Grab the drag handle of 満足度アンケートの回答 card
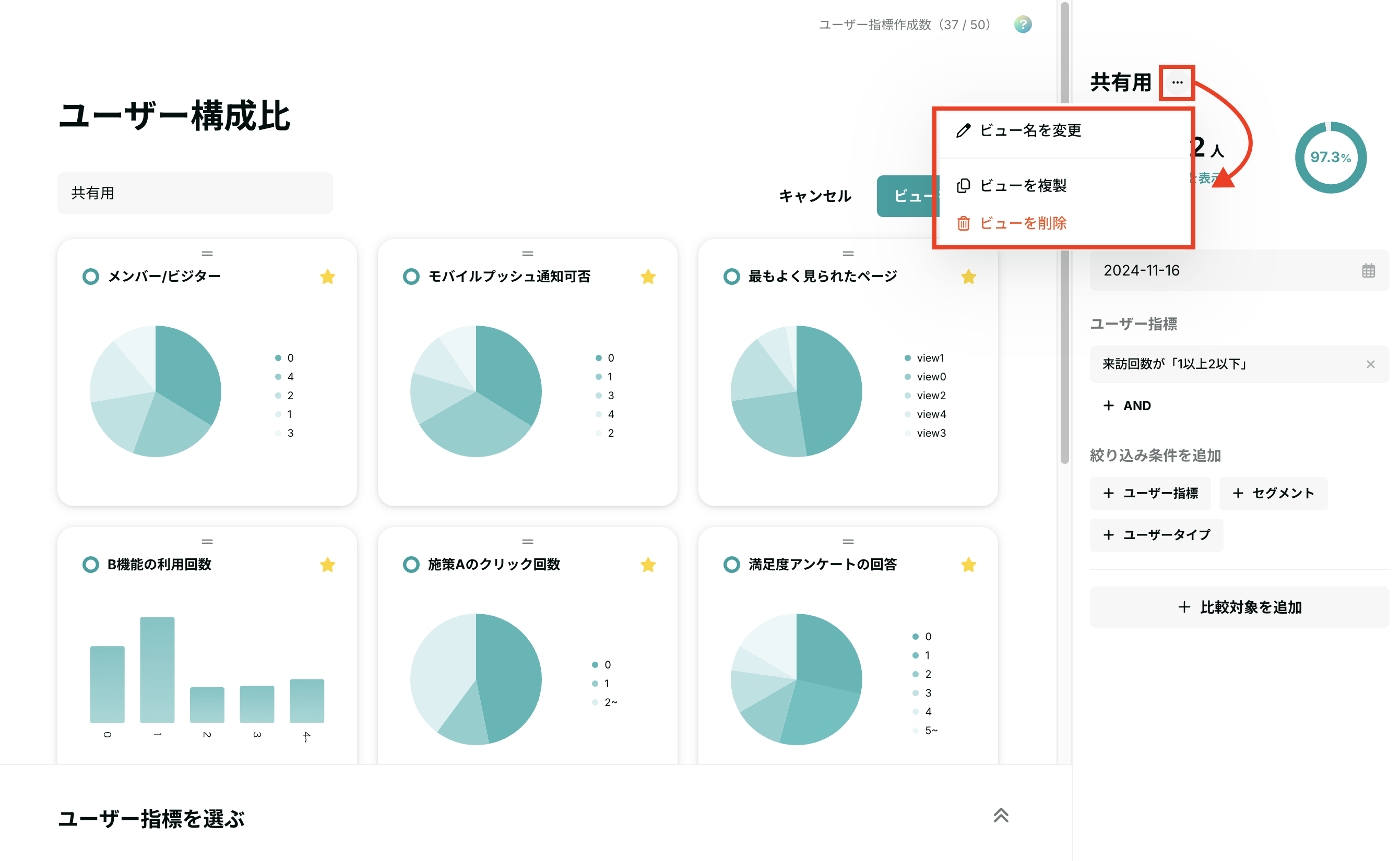 848,542
